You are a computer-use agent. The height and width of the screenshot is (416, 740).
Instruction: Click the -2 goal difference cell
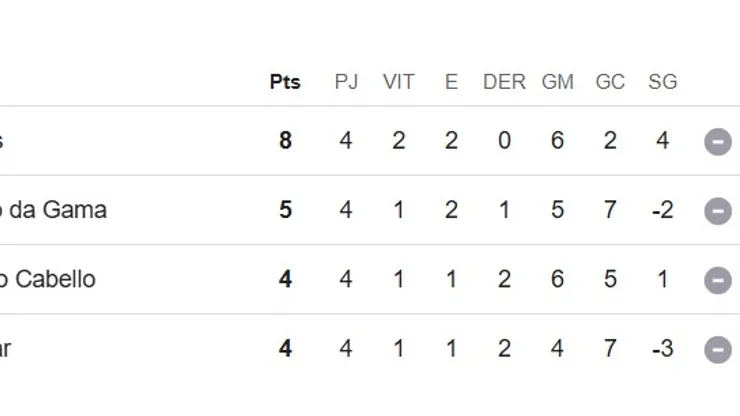pyautogui.click(x=662, y=210)
